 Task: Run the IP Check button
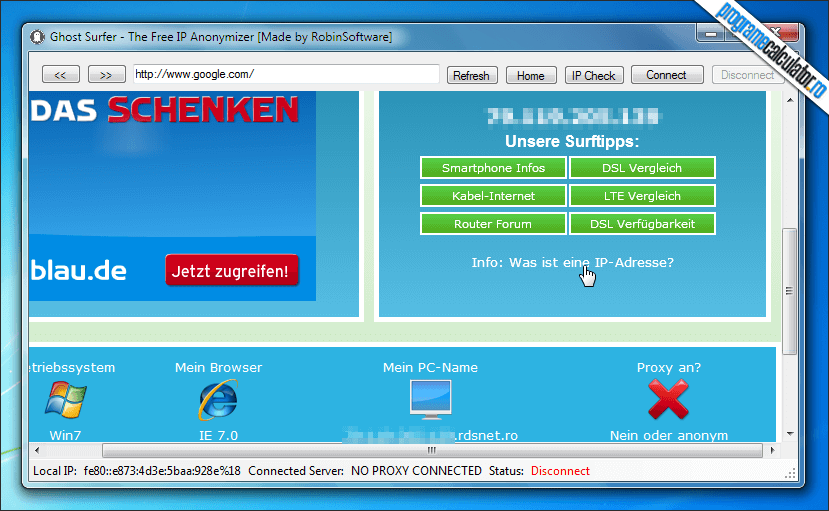click(x=594, y=75)
